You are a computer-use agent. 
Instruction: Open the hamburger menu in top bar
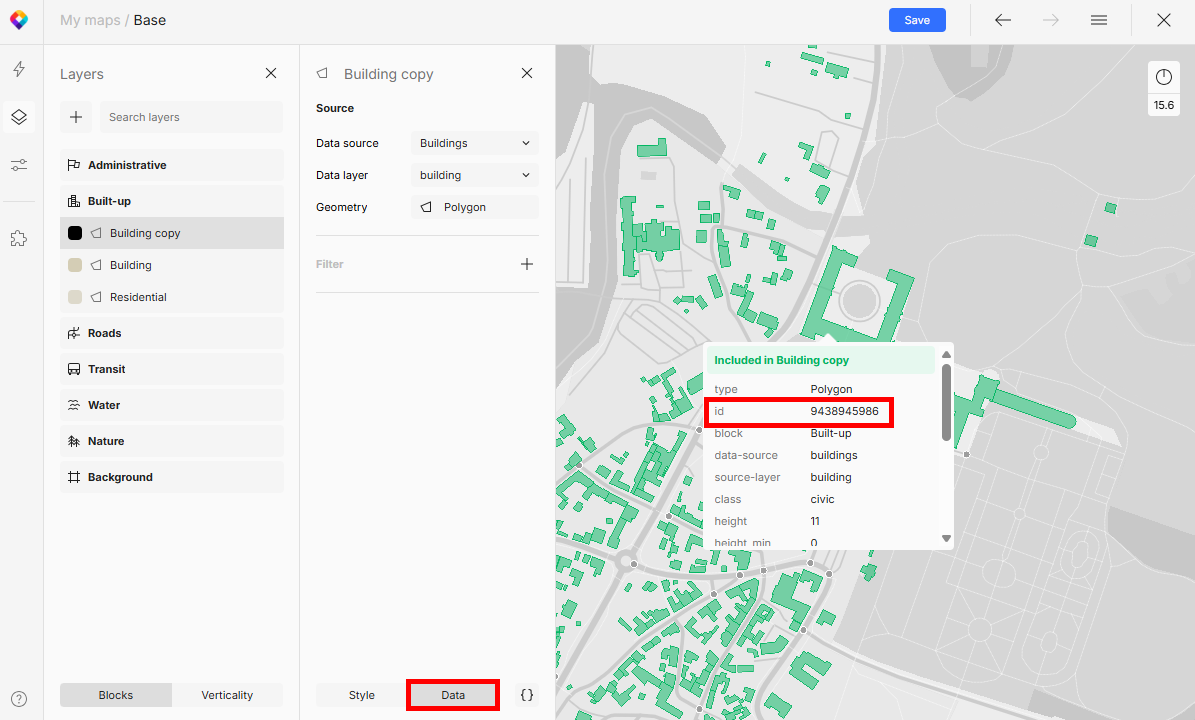(1098, 20)
